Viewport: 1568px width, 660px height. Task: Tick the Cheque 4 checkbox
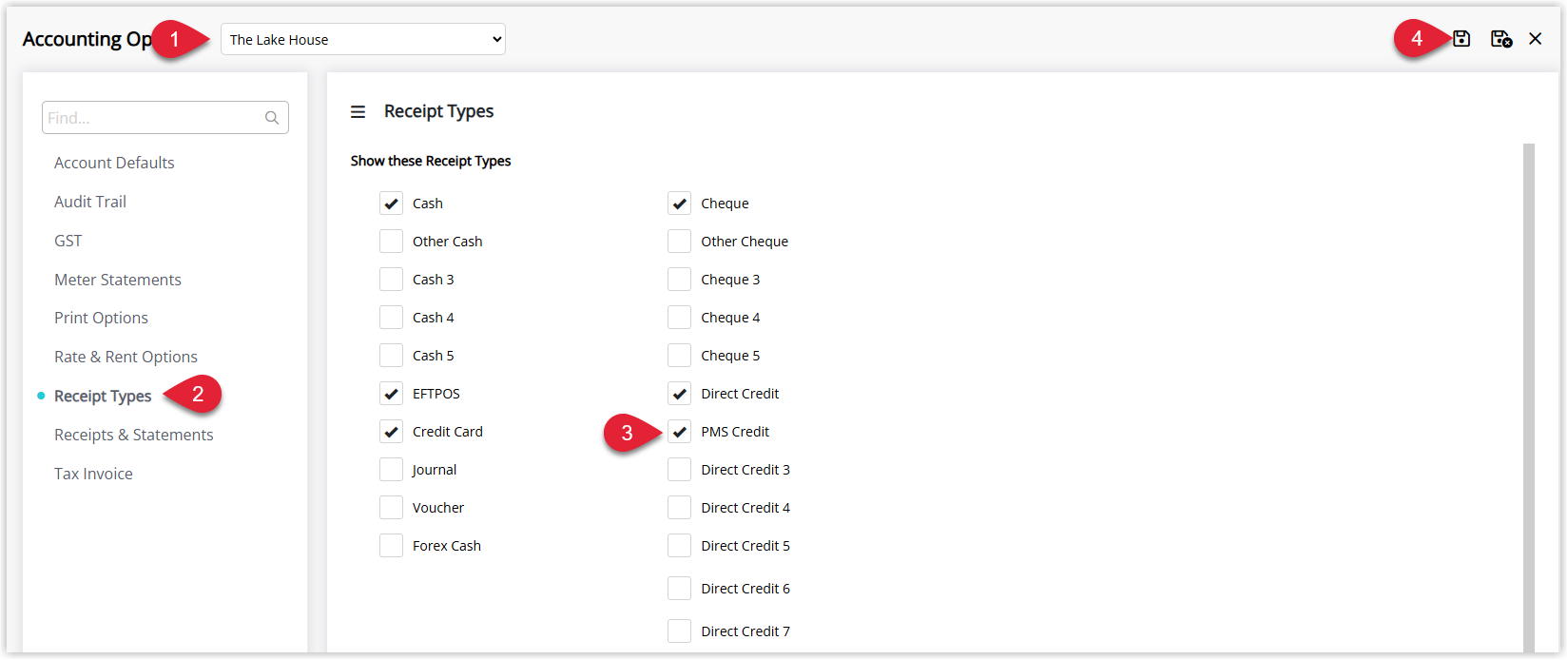[x=679, y=318]
